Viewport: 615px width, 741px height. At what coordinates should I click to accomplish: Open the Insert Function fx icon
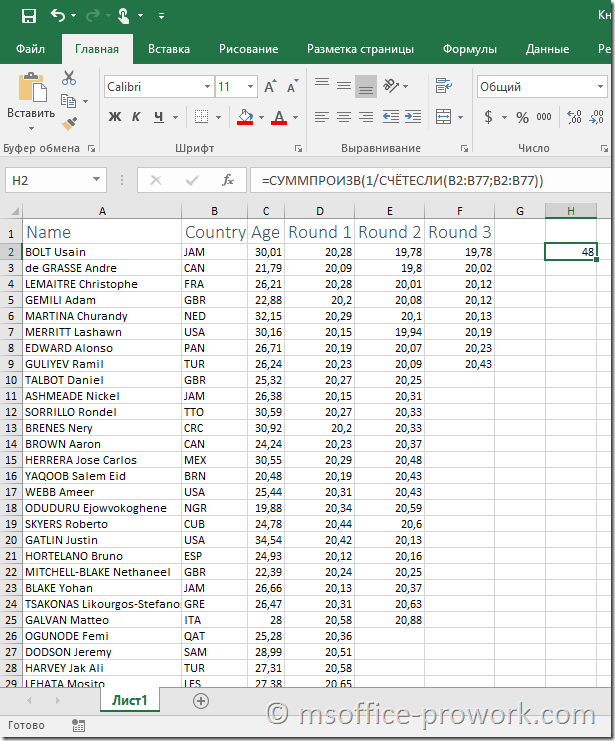228,181
